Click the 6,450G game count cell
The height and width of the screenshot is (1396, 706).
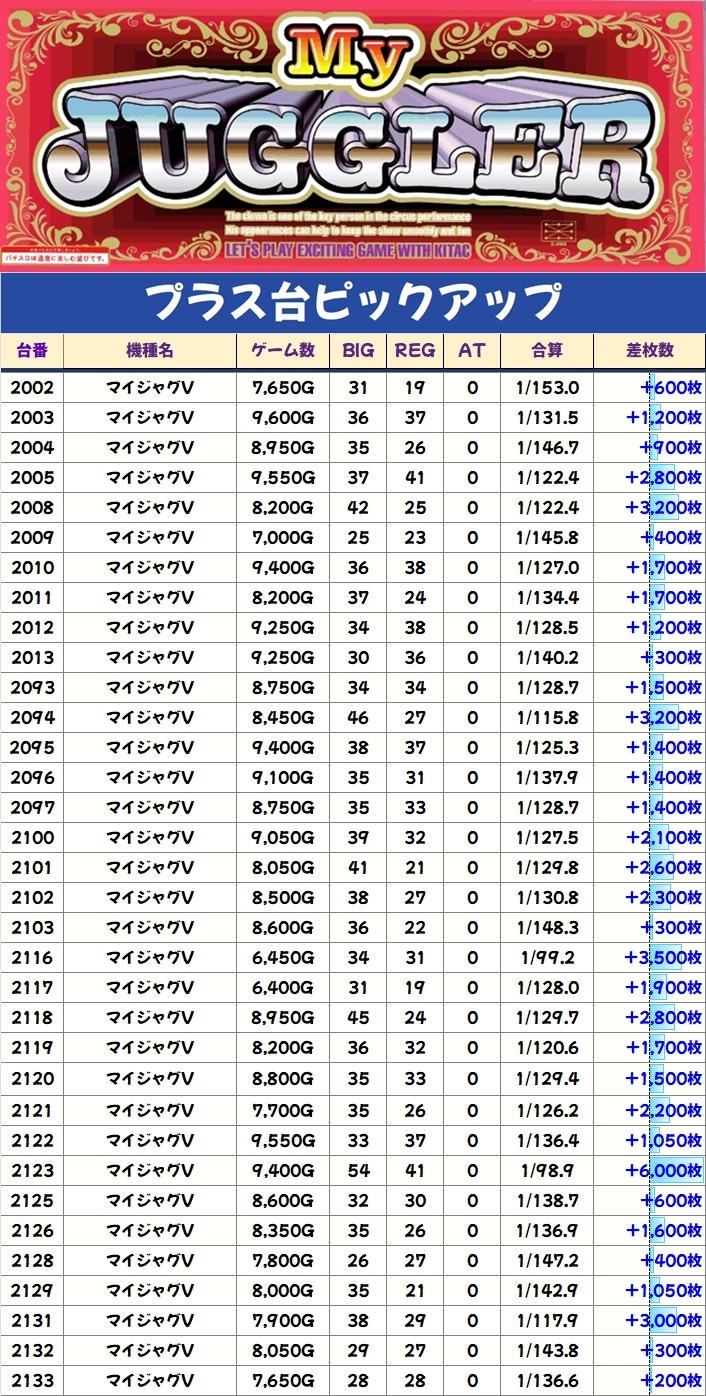click(283, 958)
